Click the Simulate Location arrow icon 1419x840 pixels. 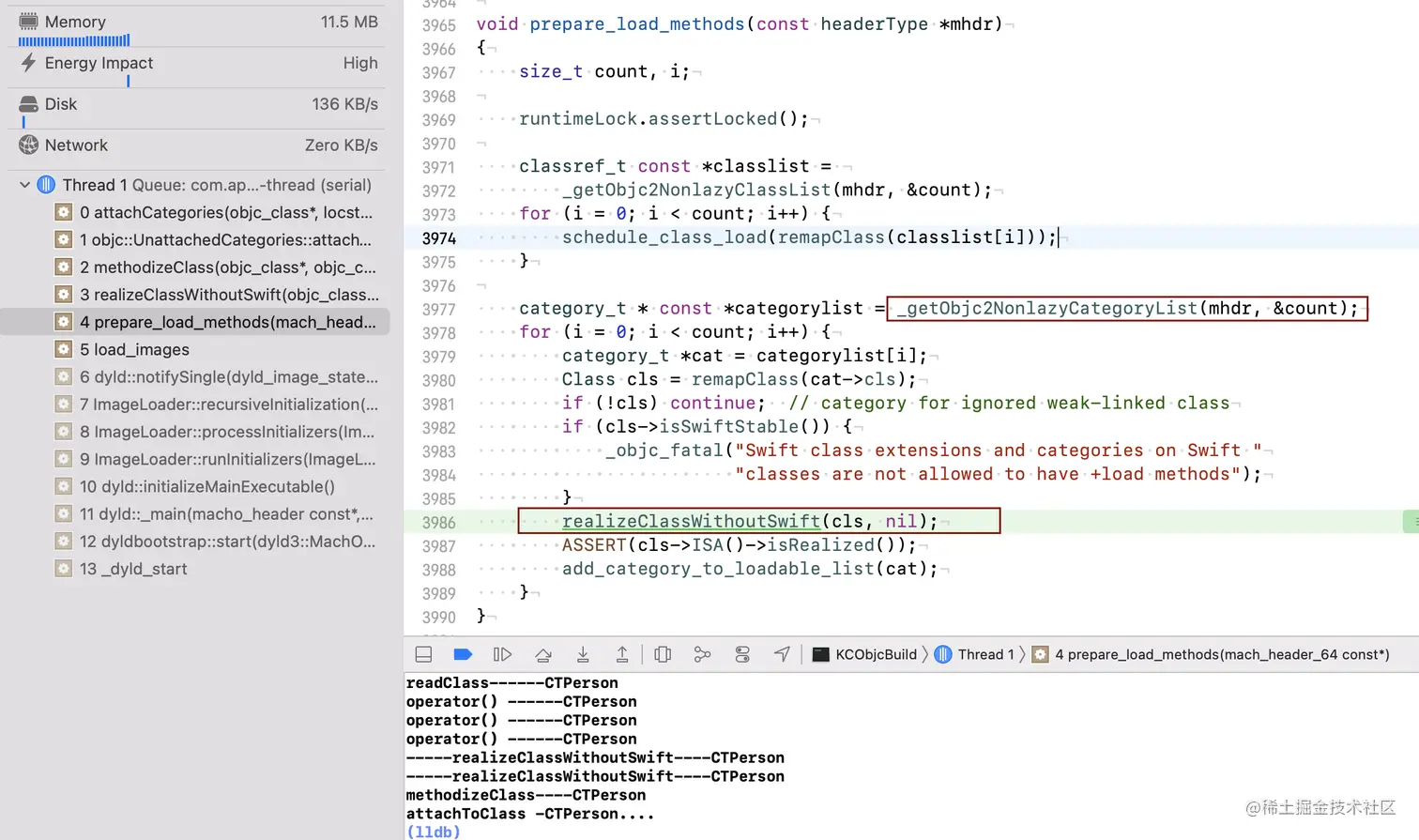coord(782,654)
